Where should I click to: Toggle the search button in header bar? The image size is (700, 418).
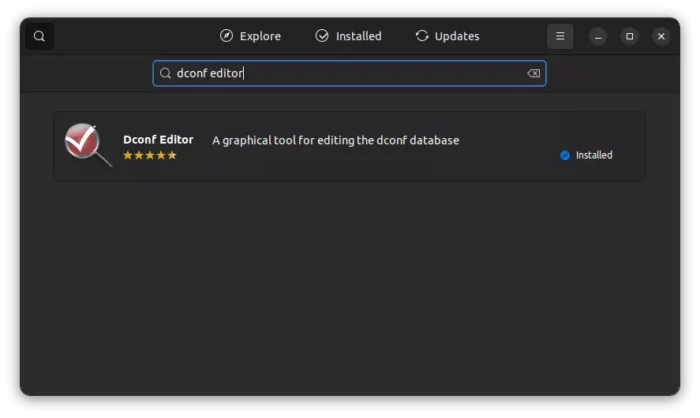tap(39, 36)
